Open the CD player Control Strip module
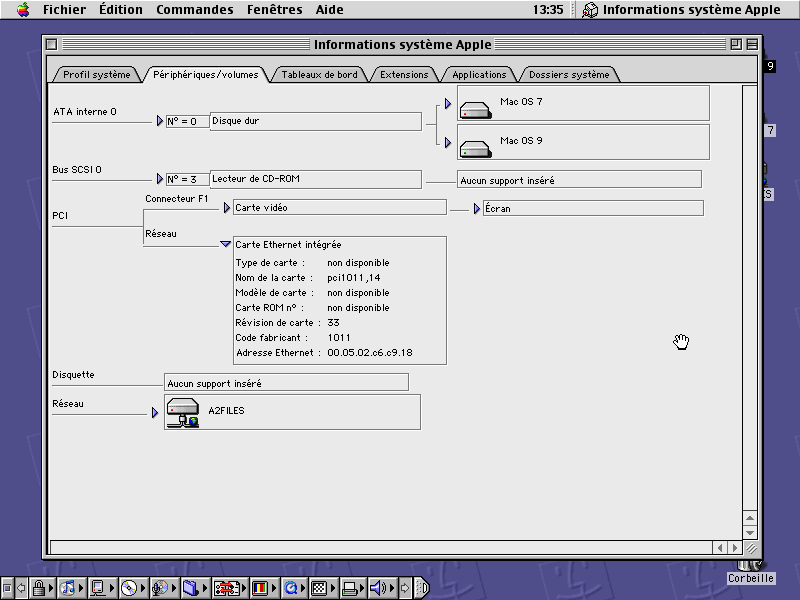The width and height of the screenshot is (800, 600). point(133,588)
